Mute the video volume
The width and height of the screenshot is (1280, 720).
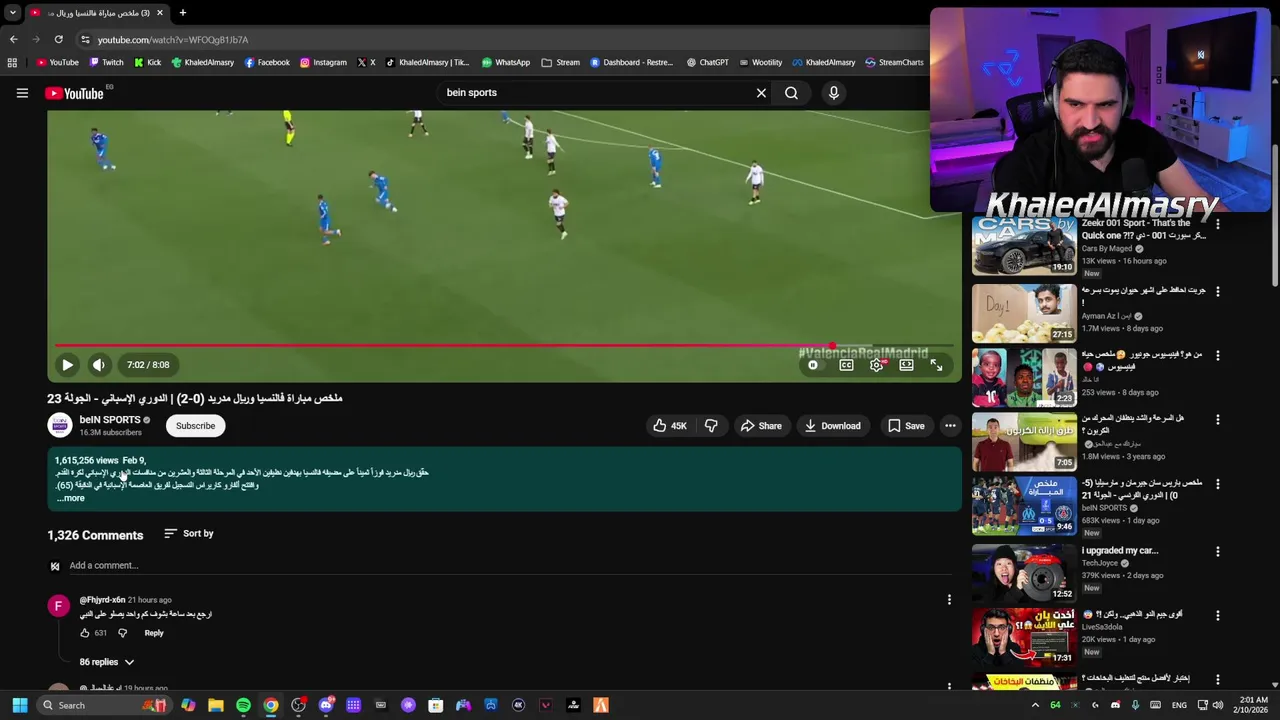click(x=98, y=365)
